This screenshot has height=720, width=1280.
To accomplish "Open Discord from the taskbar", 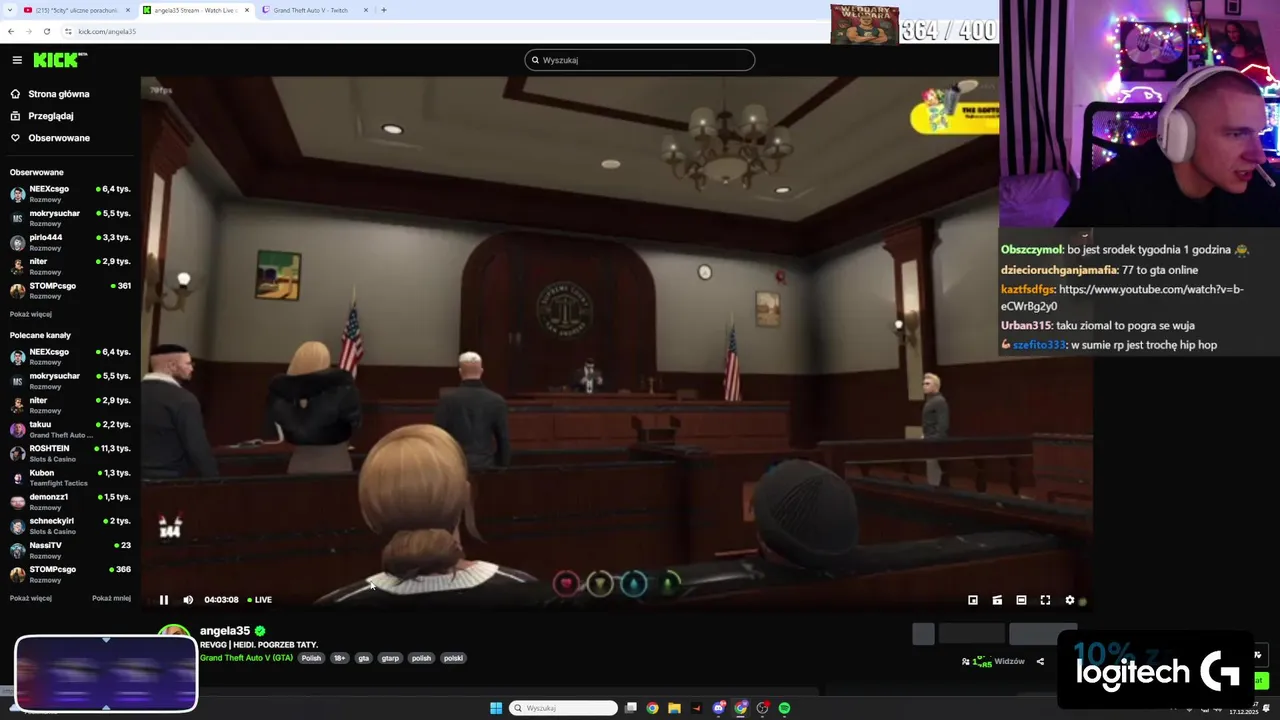I will click(719, 708).
